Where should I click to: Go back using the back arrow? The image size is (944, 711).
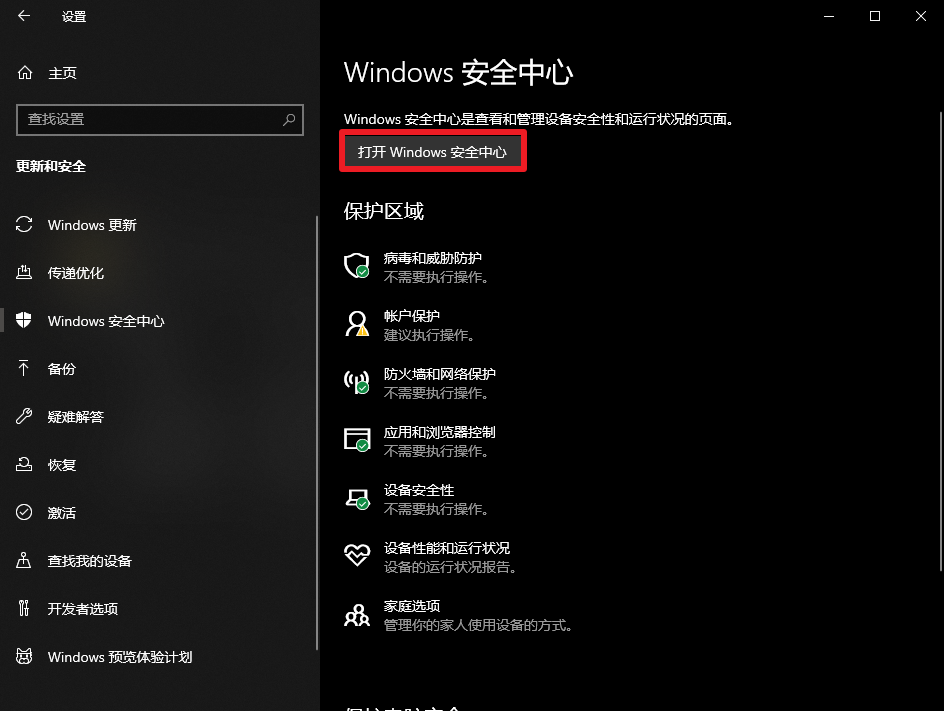[24, 17]
